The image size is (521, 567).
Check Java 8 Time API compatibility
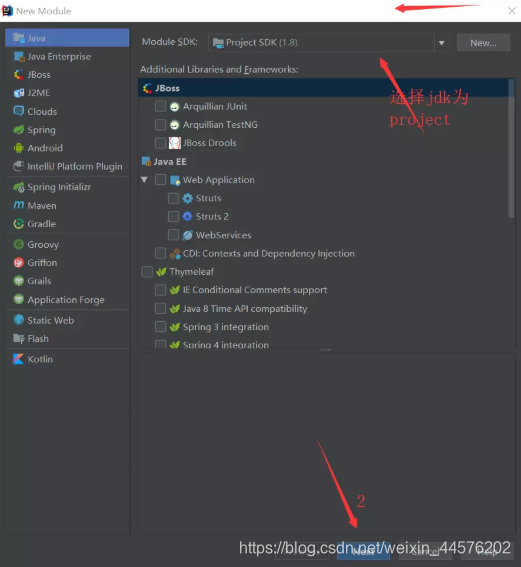tap(161, 308)
